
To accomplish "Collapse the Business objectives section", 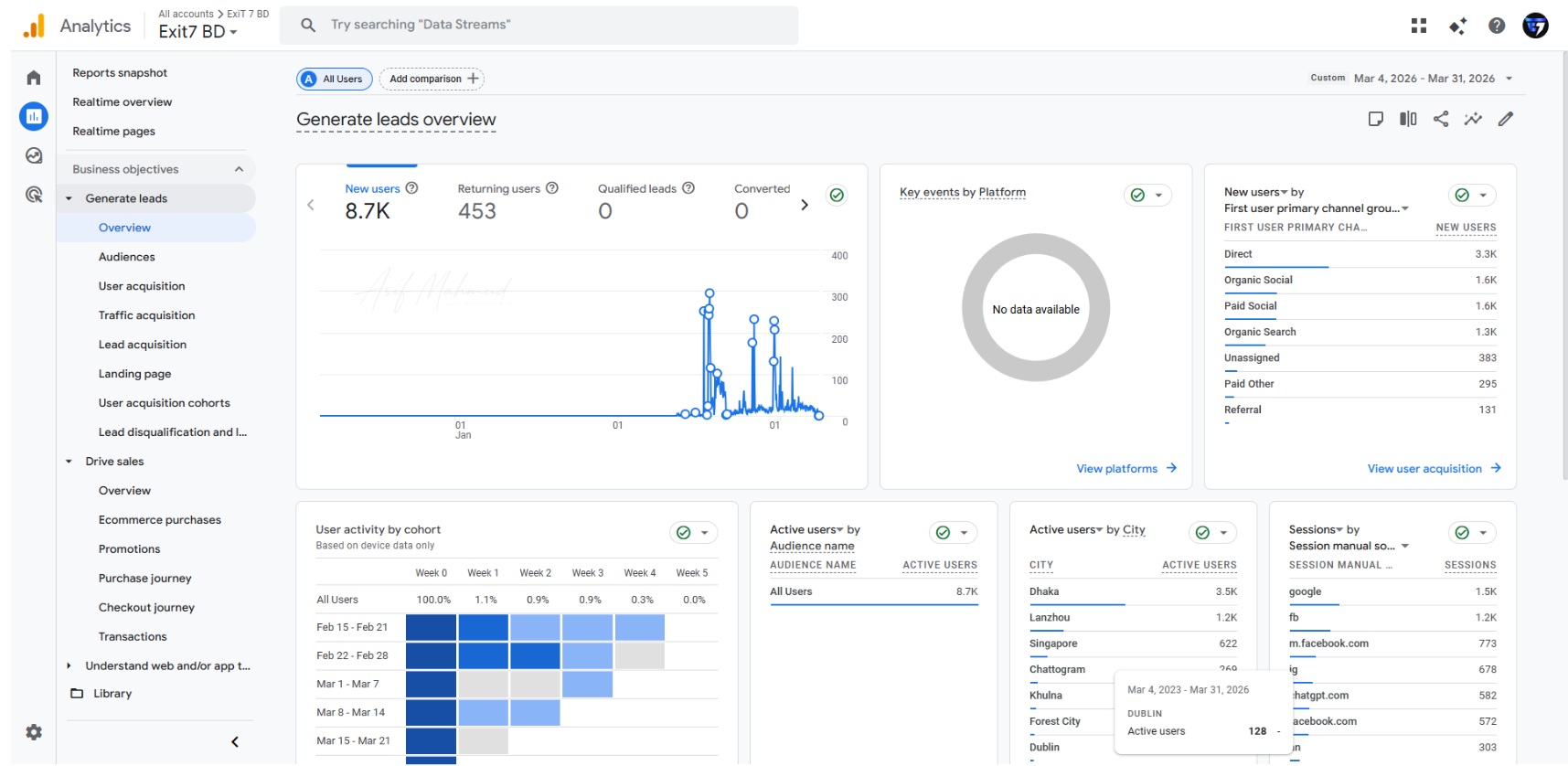I will [x=239, y=169].
